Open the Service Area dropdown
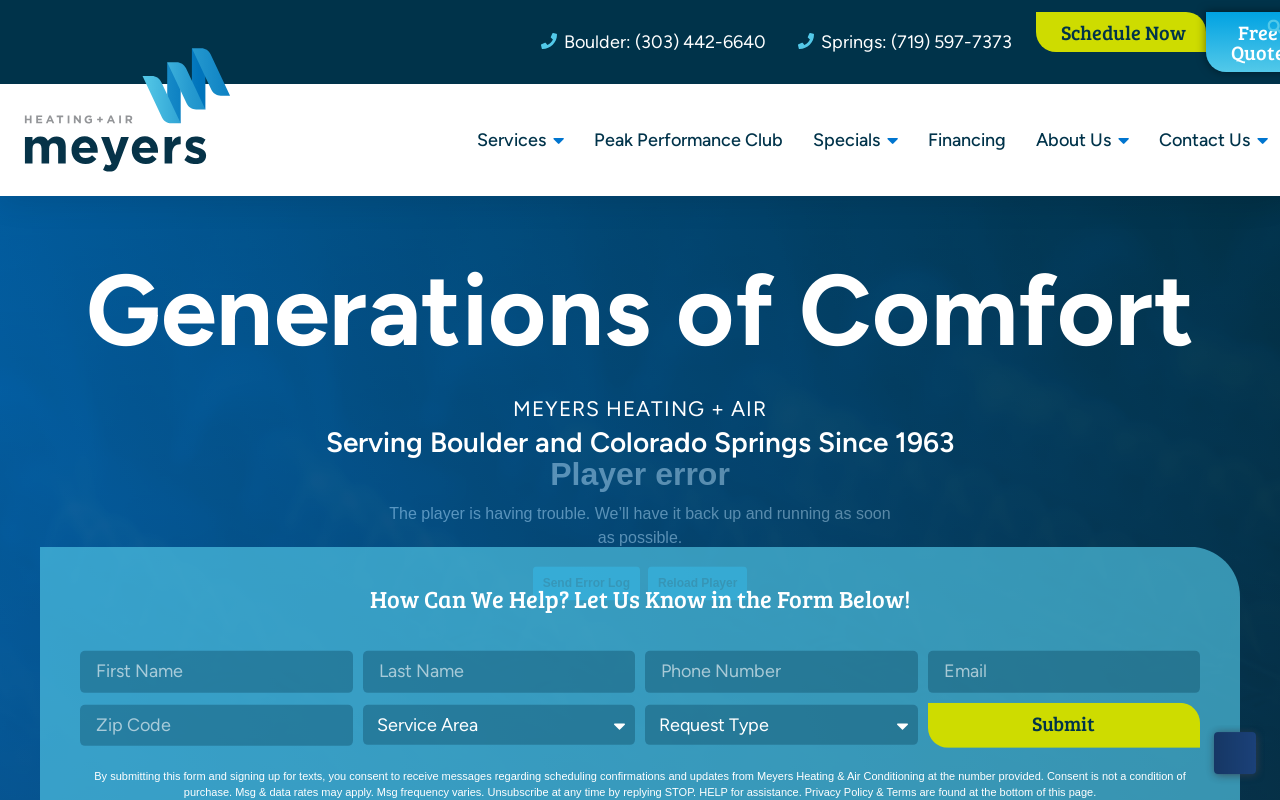 tap(499, 725)
